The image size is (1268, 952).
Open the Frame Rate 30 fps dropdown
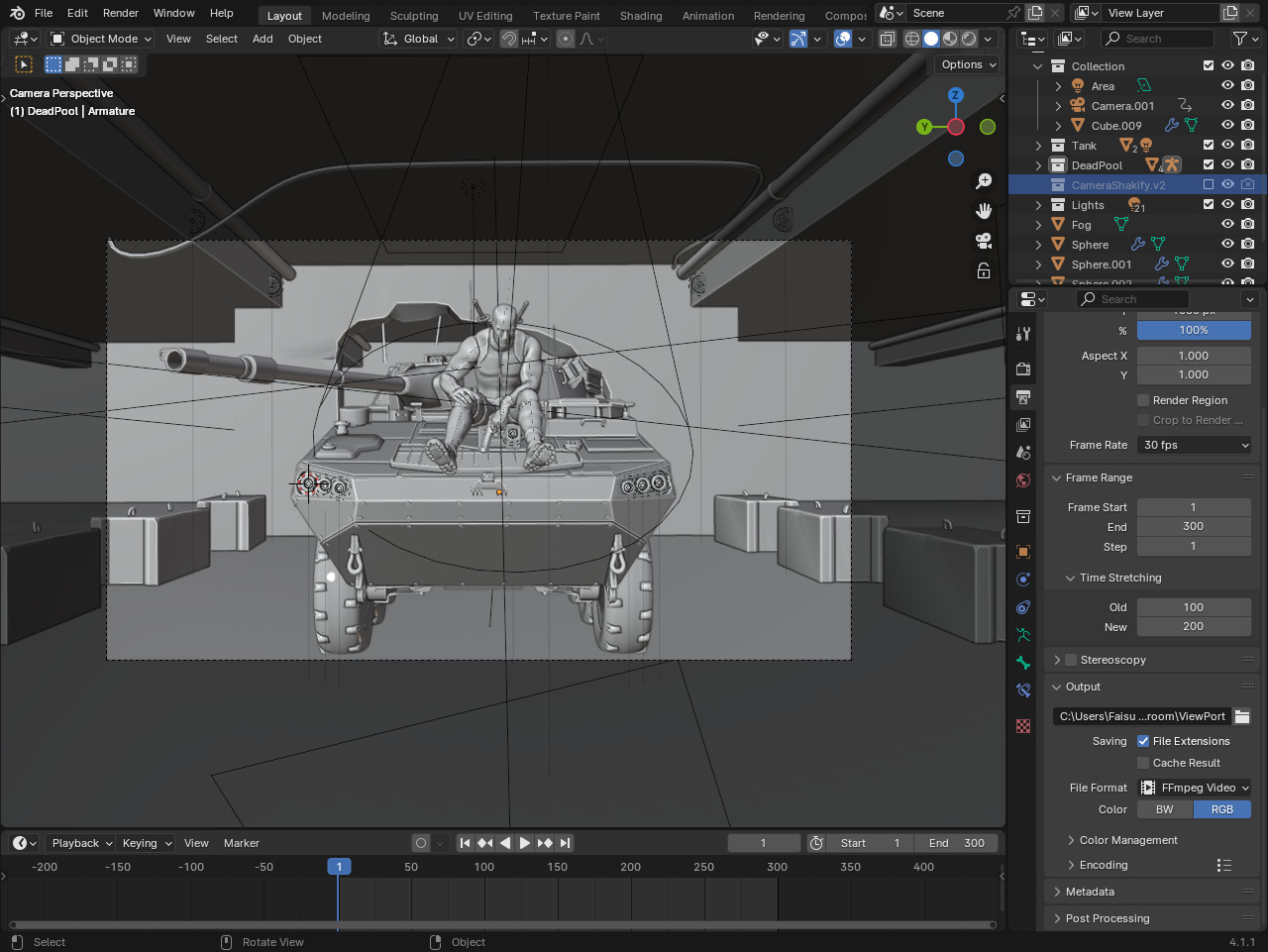tap(1195, 445)
